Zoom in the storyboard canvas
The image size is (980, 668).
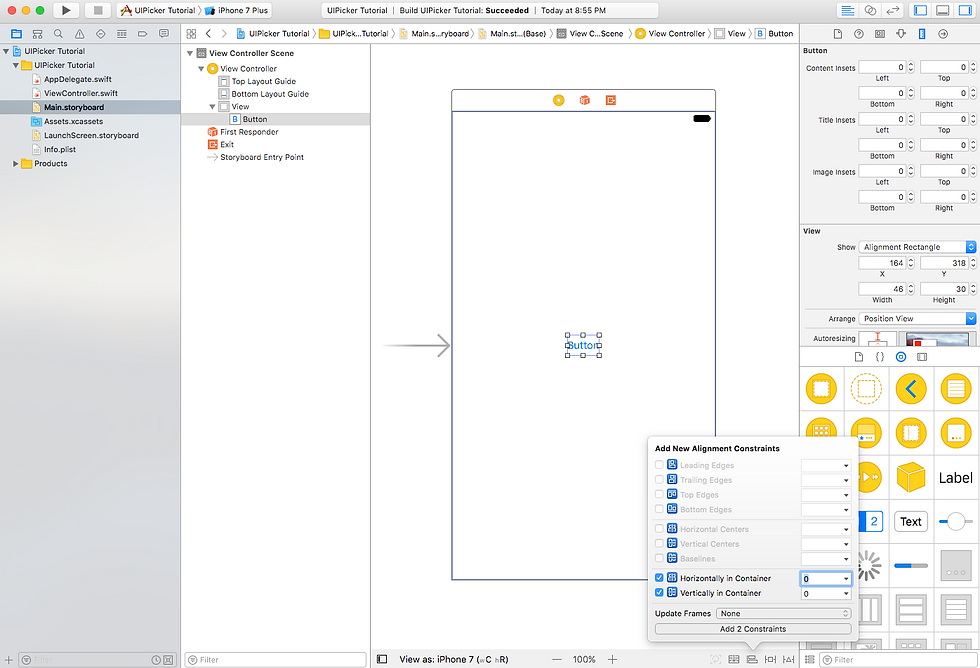[612, 659]
